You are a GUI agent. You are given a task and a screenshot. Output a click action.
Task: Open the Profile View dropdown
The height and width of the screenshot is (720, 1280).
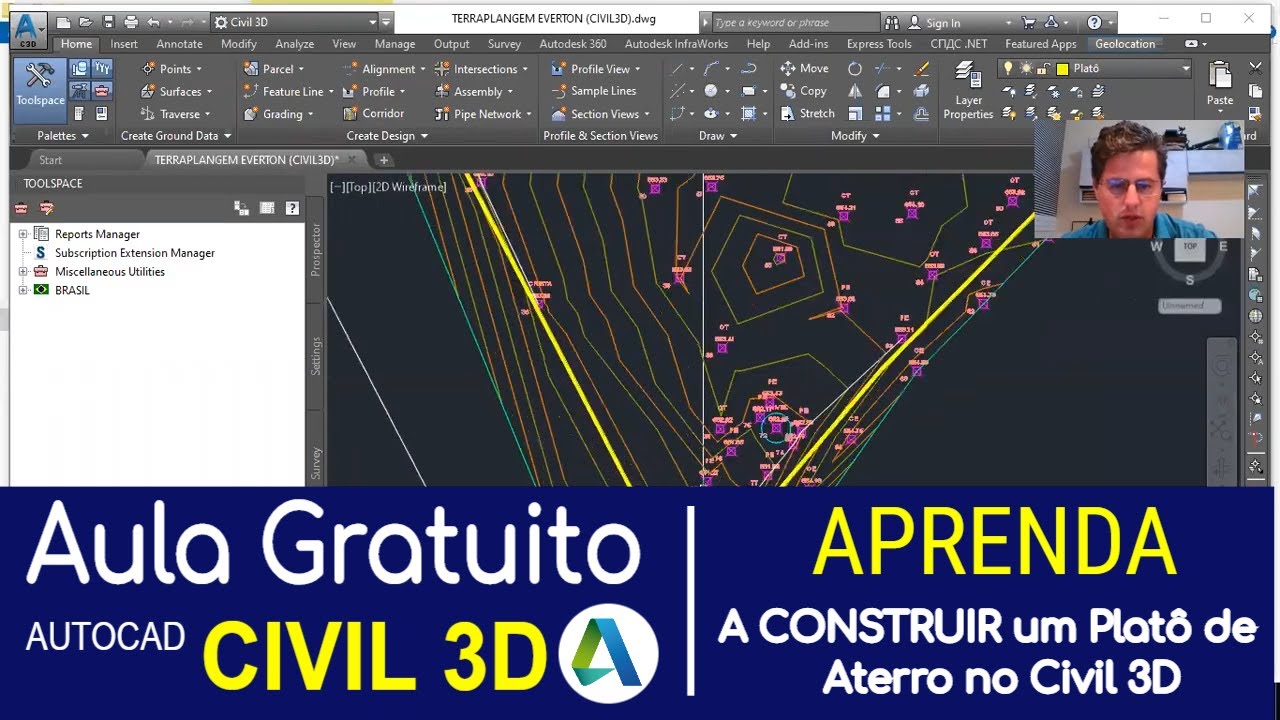(599, 69)
